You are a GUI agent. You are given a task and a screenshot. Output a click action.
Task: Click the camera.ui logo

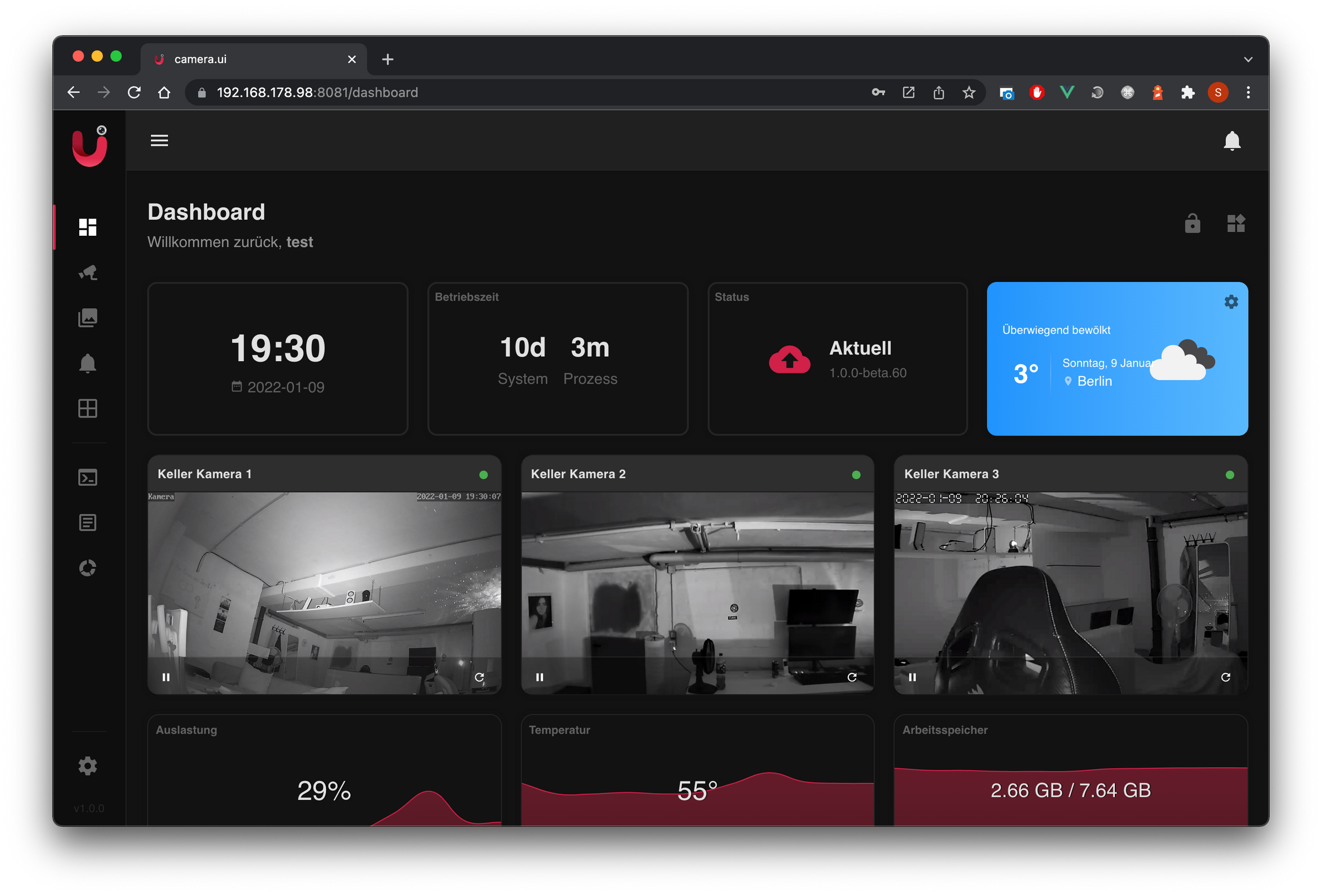point(90,146)
